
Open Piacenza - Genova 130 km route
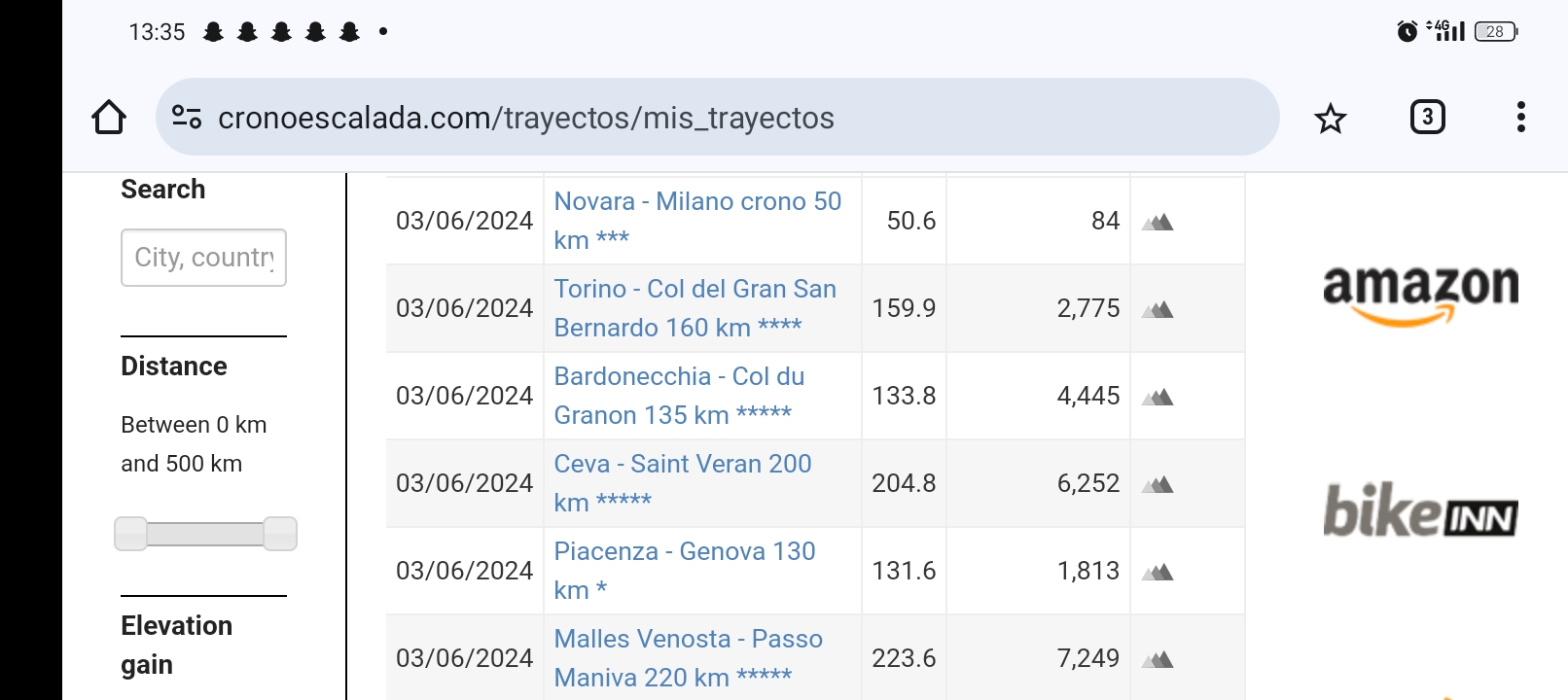[684, 552]
